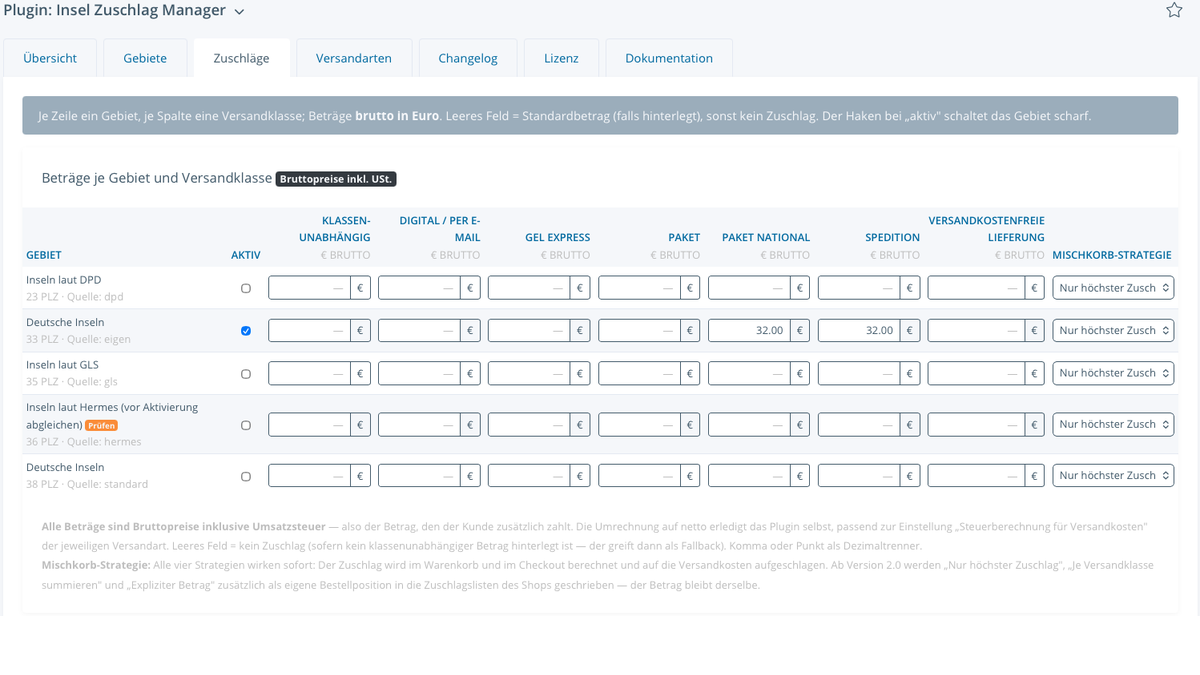Open the Übersicht tab

(50, 58)
